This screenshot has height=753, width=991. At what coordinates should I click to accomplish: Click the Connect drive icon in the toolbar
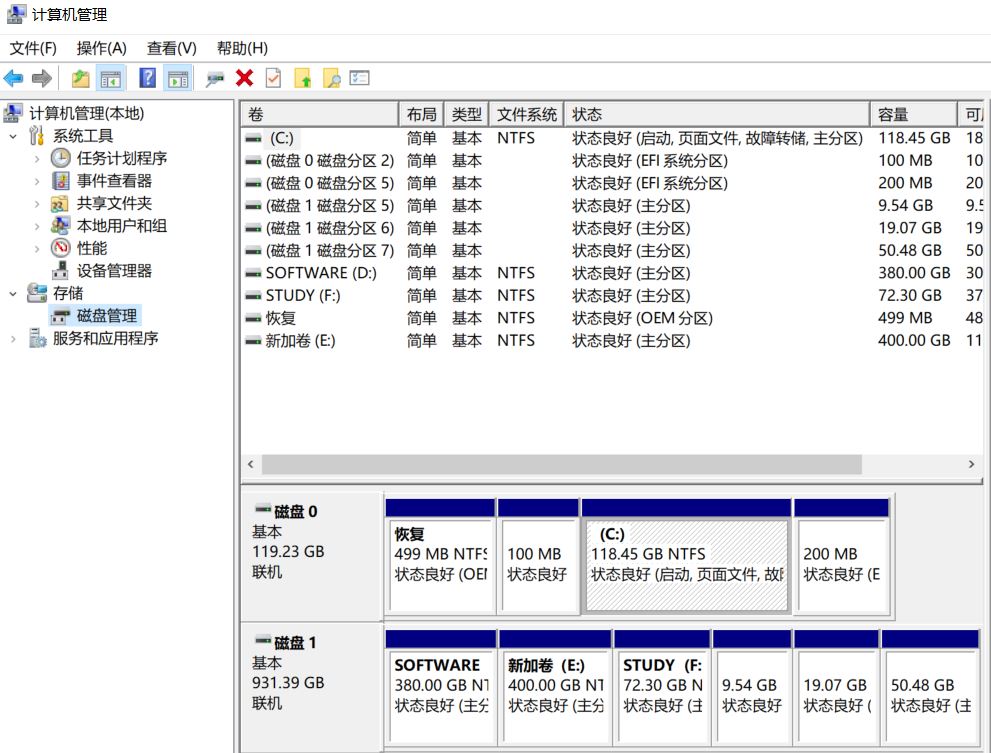tap(215, 79)
